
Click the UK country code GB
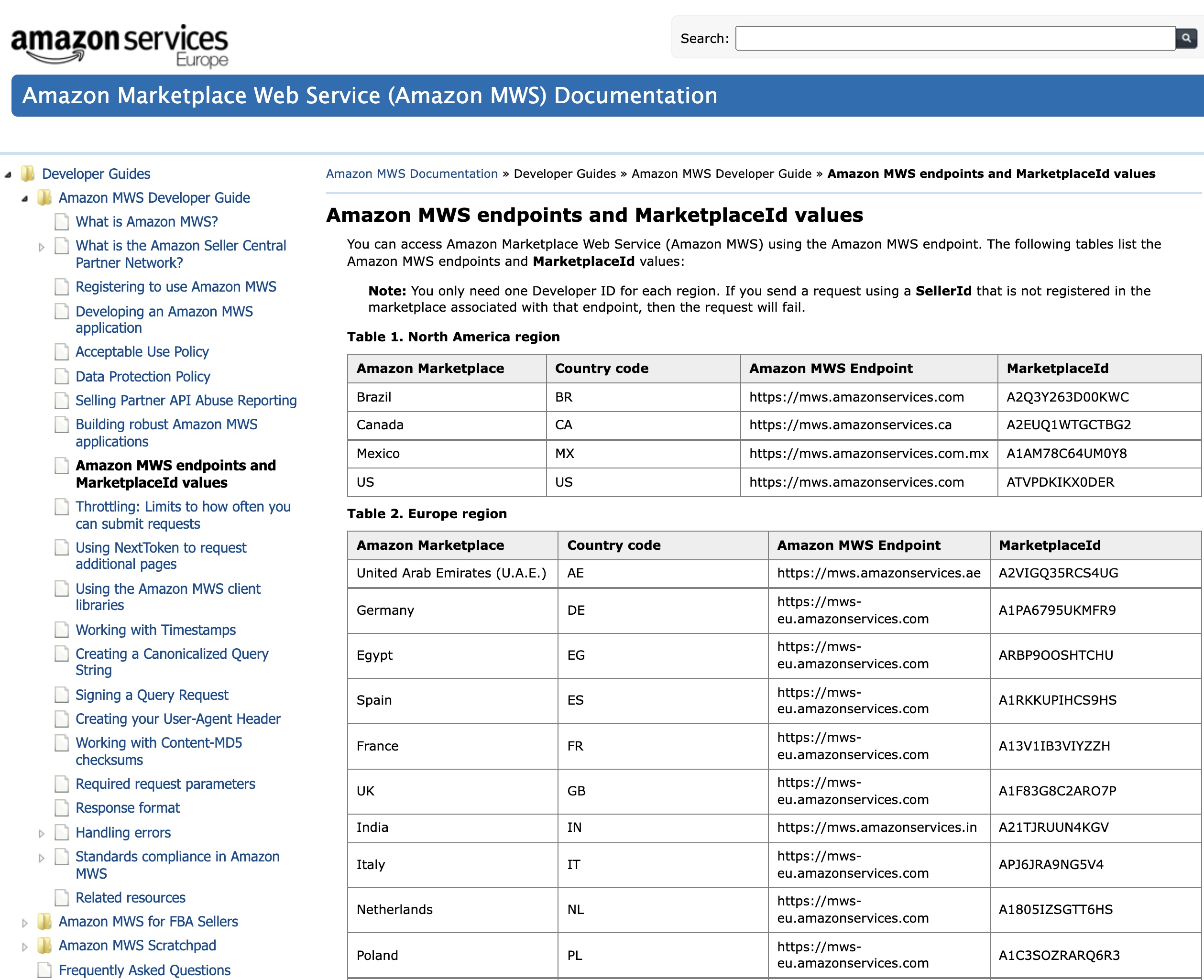coord(577,791)
